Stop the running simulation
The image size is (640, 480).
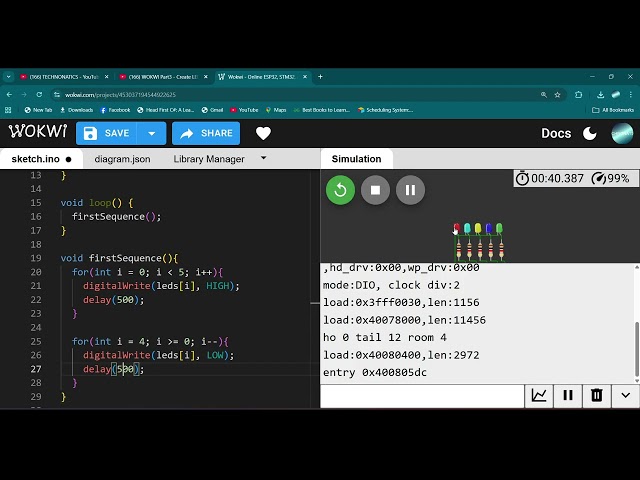point(375,190)
